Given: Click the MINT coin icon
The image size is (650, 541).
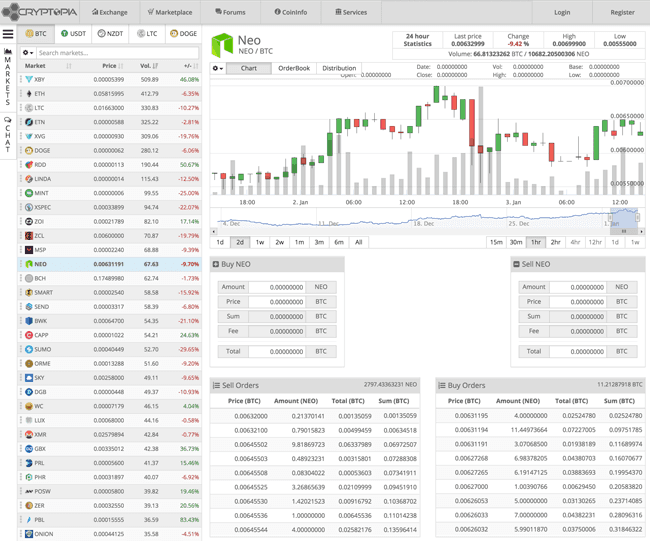Looking at the screenshot, I should coord(29,193).
